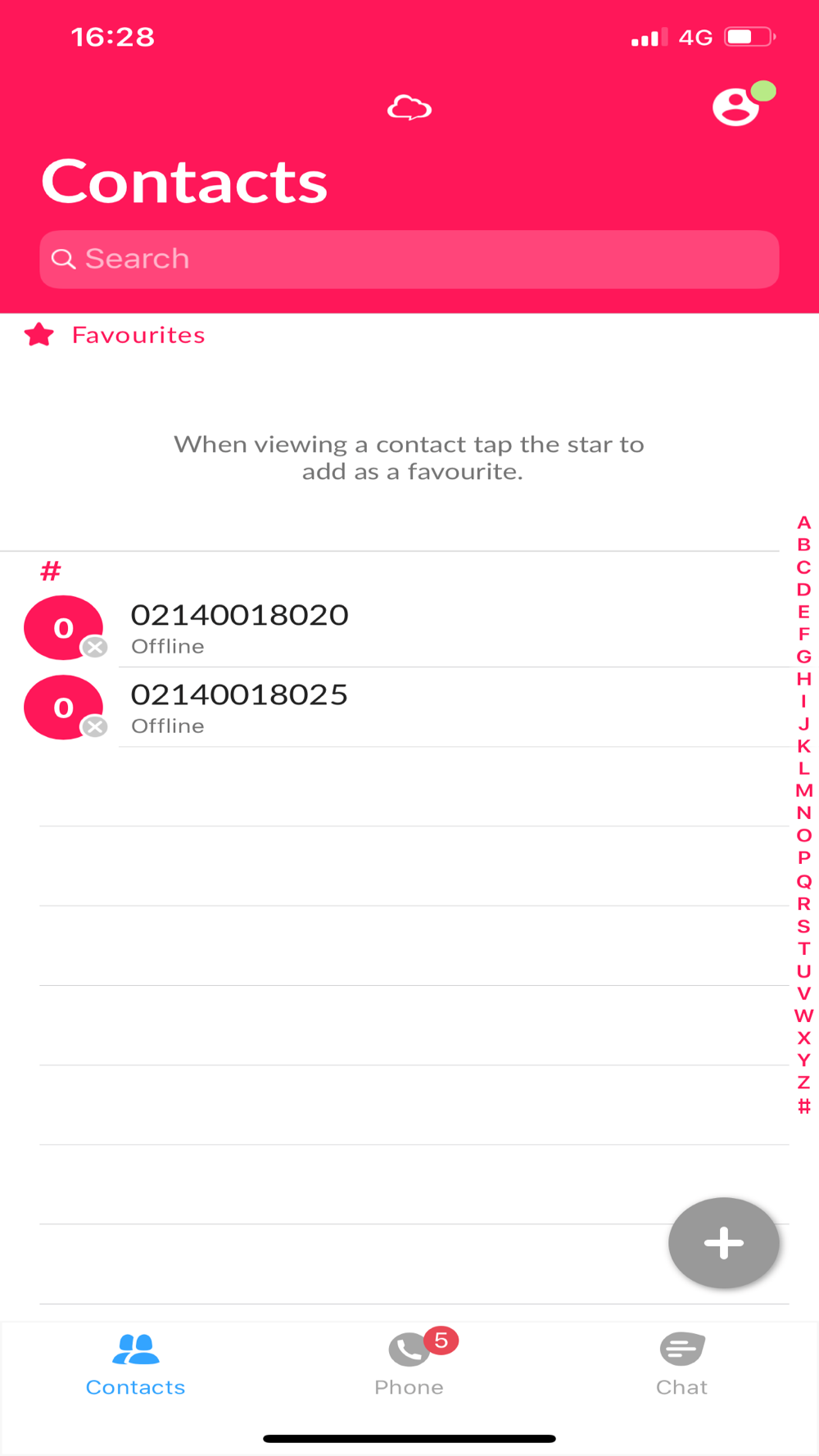Tap avatar of contact 02140018020
The image size is (819, 1456).
pyautogui.click(x=64, y=627)
